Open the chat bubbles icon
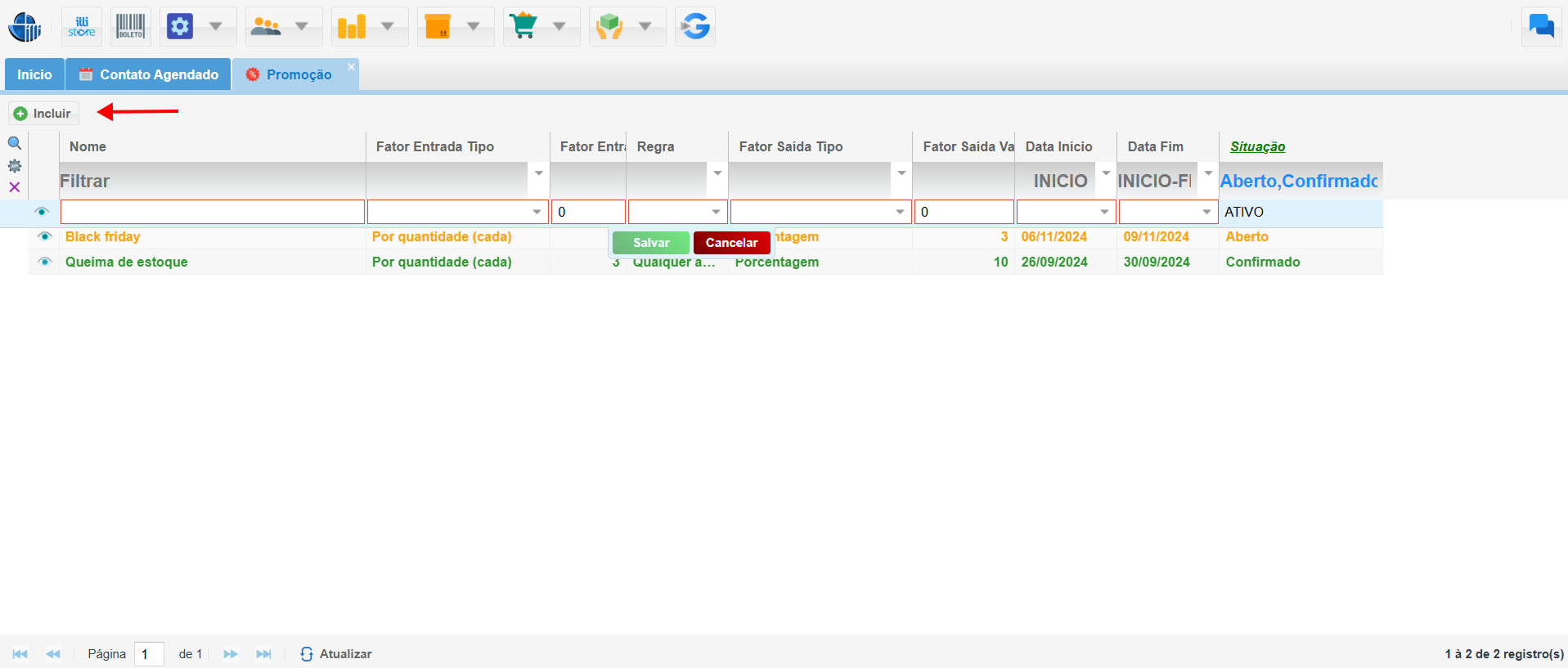 tap(1541, 27)
